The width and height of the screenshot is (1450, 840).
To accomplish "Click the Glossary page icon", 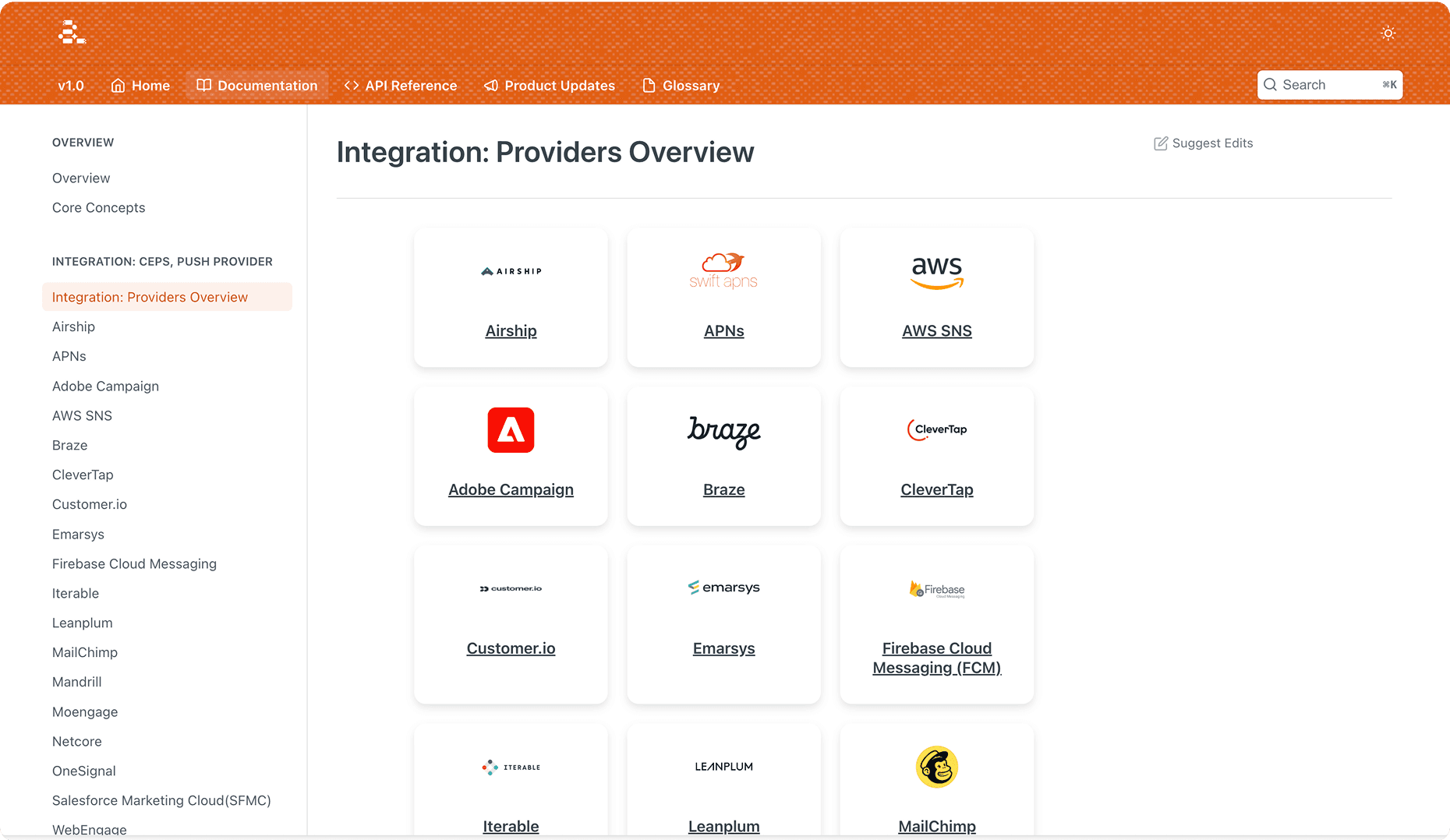I will click(x=649, y=86).
